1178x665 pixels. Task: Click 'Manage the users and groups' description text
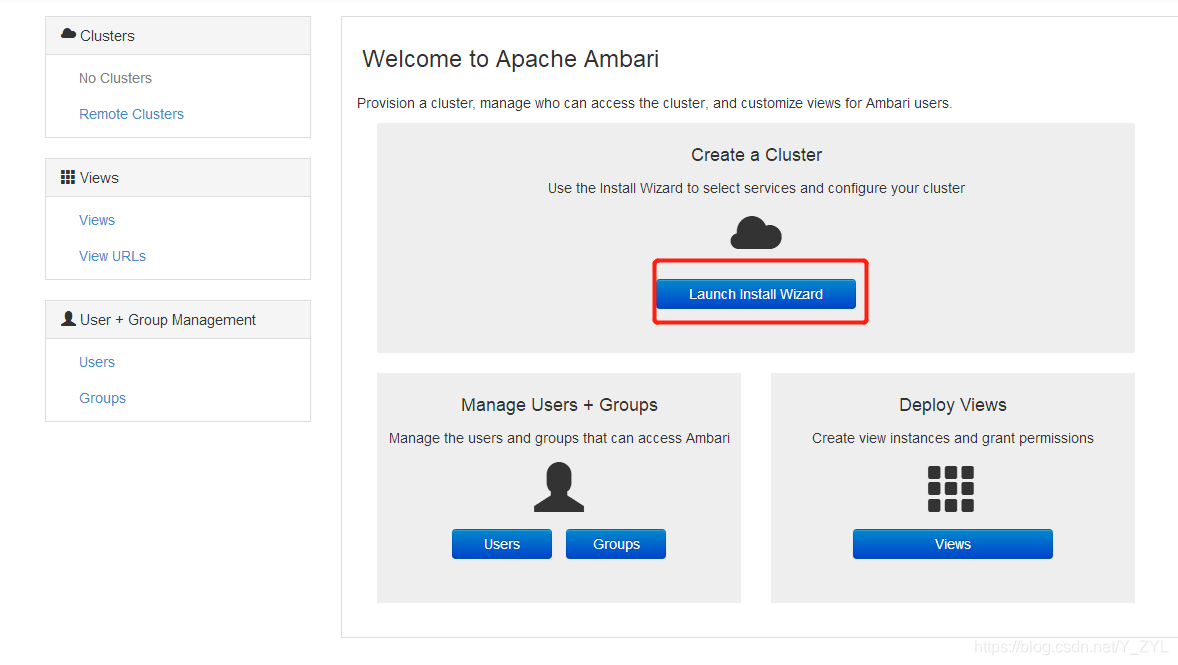pyautogui.click(x=559, y=438)
